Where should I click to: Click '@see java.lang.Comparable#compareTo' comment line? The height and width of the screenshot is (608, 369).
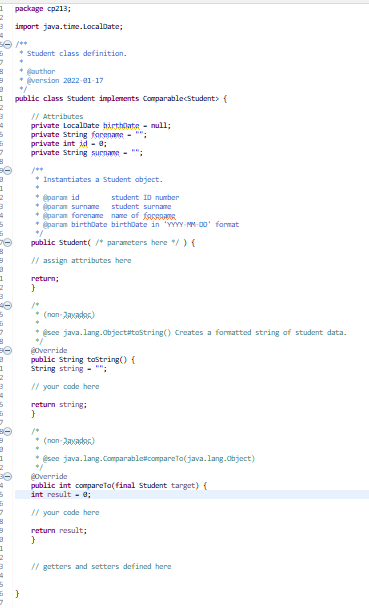coord(149,459)
